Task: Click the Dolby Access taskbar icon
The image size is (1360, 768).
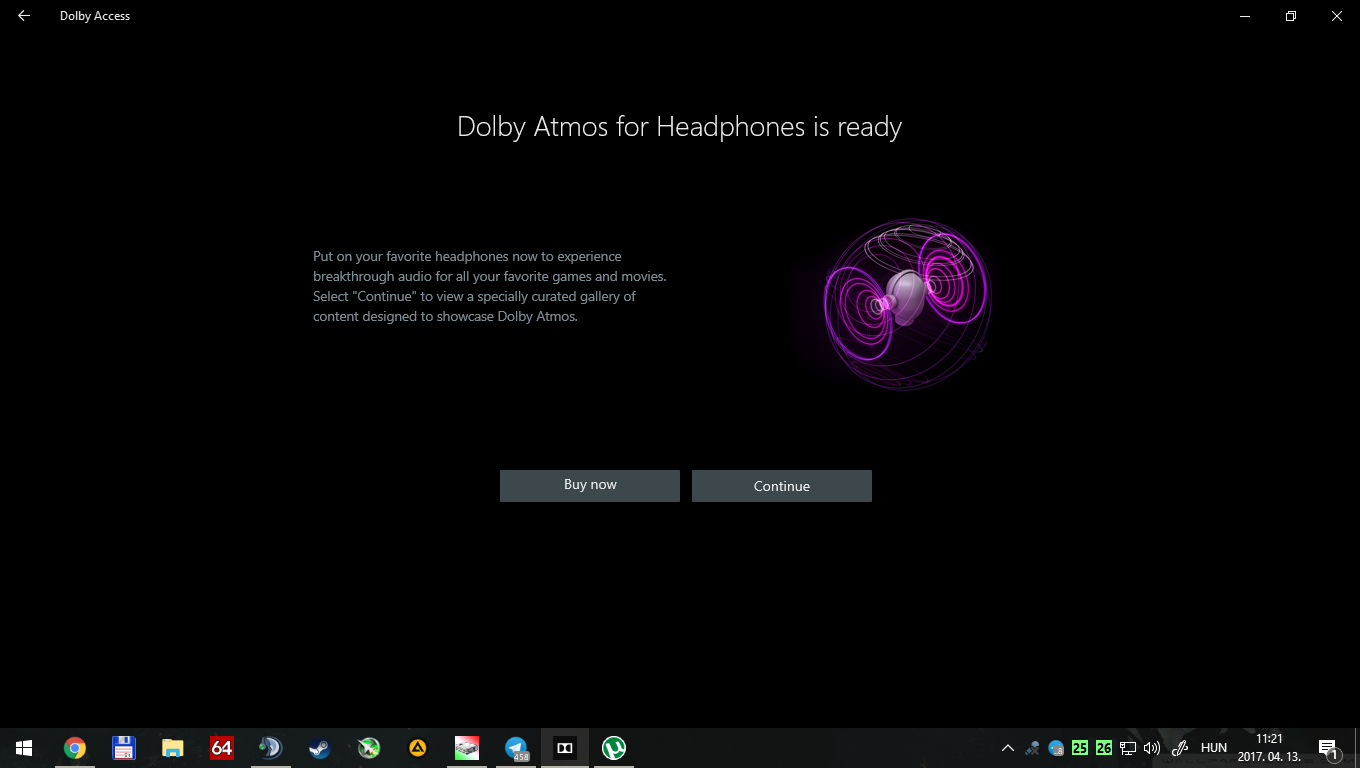Action: pos(565,748)
